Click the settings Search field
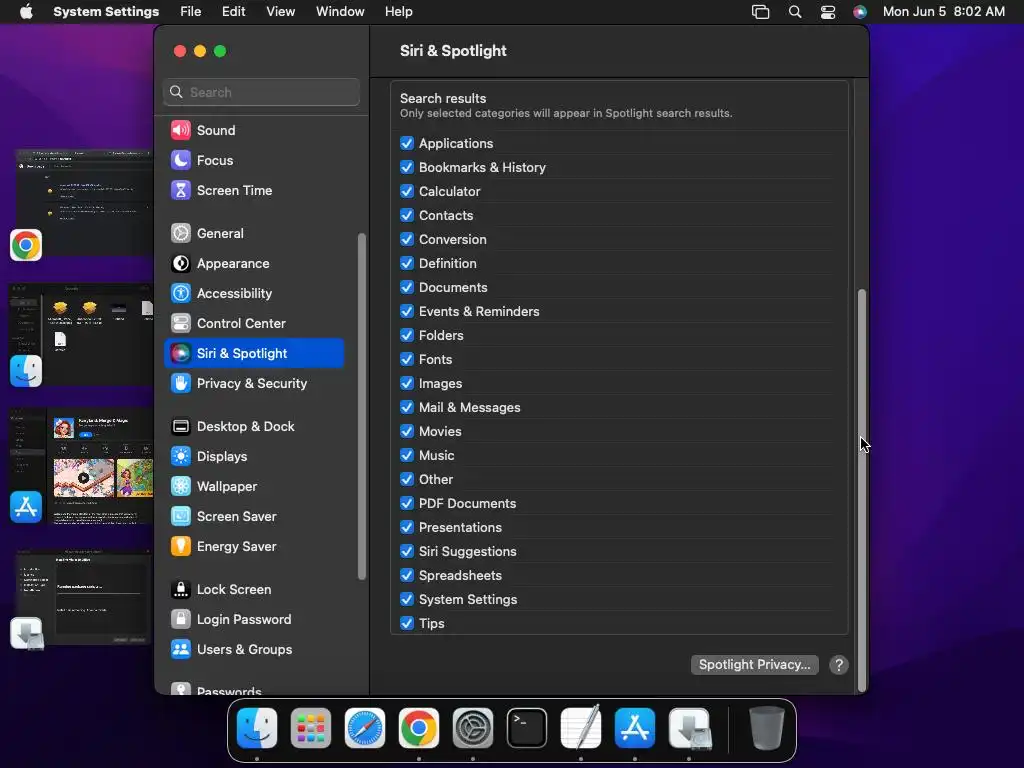1024x768 pixels. pos(261,92)
